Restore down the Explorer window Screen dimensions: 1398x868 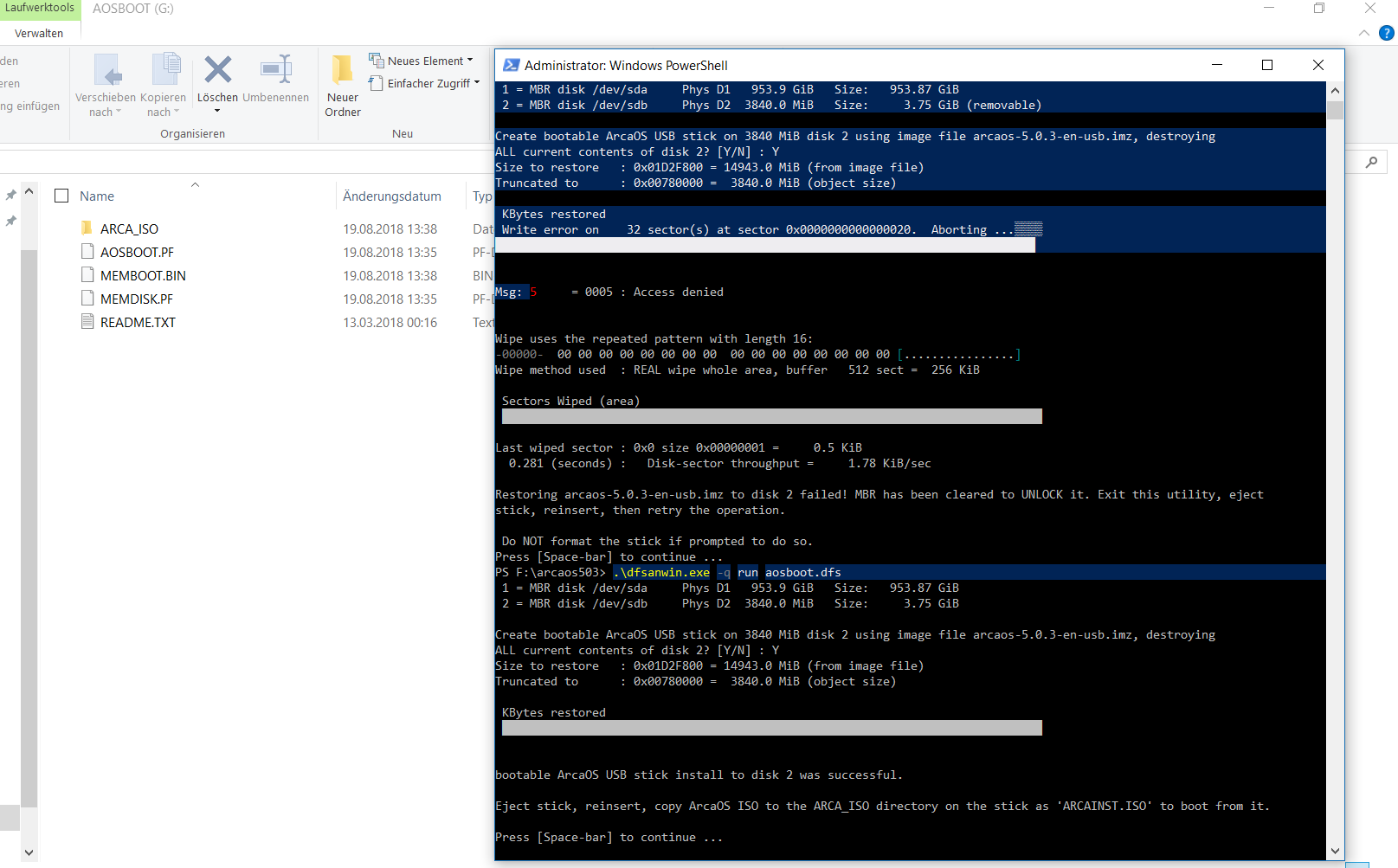pos(1319,8)
